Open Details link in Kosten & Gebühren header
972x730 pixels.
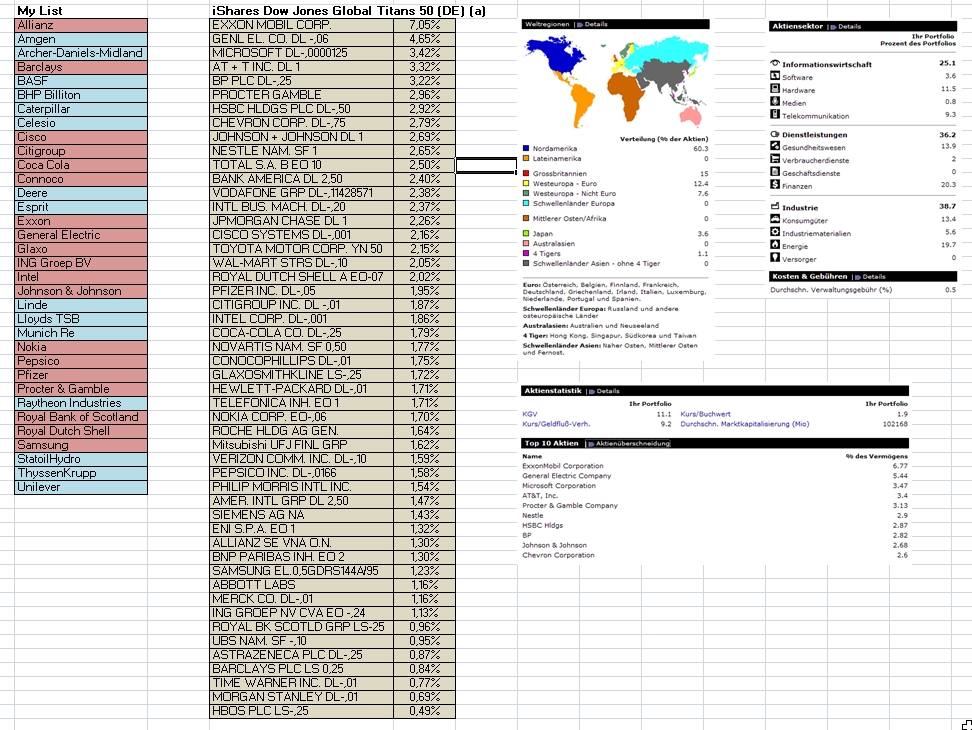pos(873,276)
